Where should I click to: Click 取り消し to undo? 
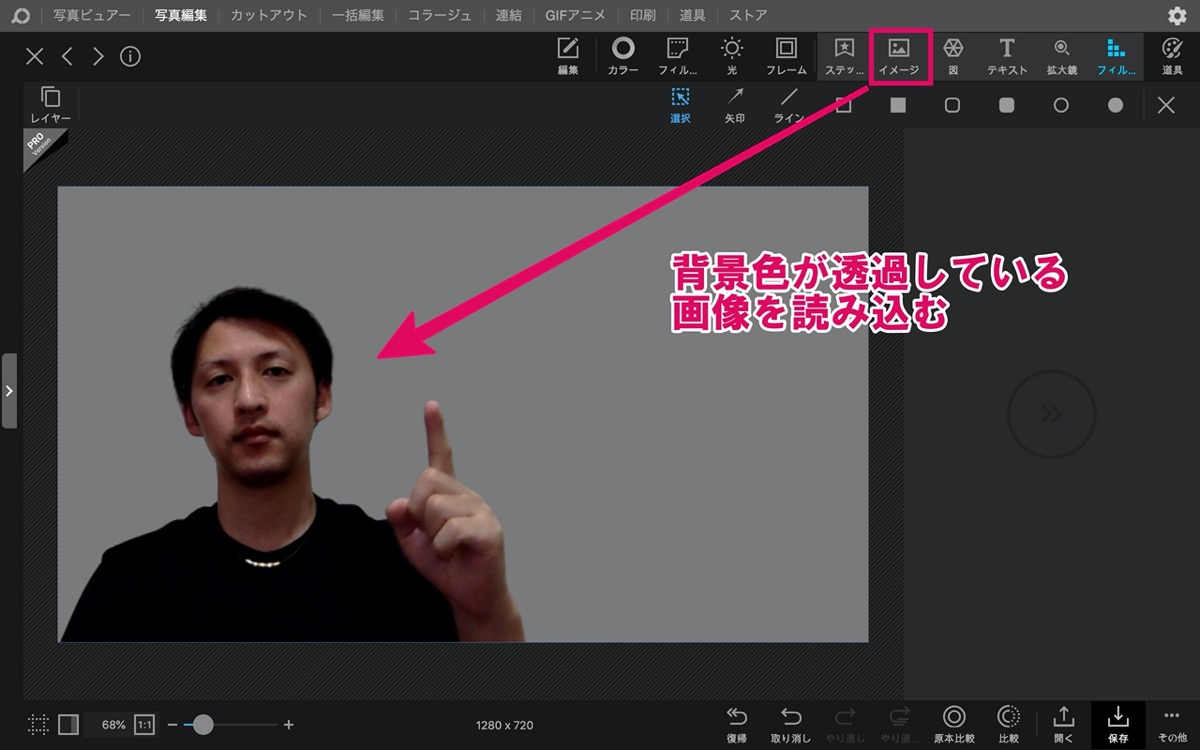[x=791, y=724]
